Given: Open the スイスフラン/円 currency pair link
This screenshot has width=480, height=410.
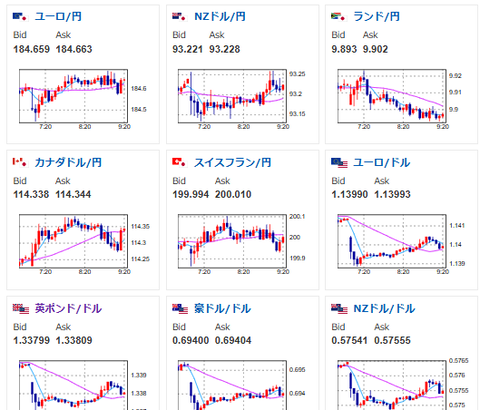Looking at the screenshot, I should pos(233,162).
